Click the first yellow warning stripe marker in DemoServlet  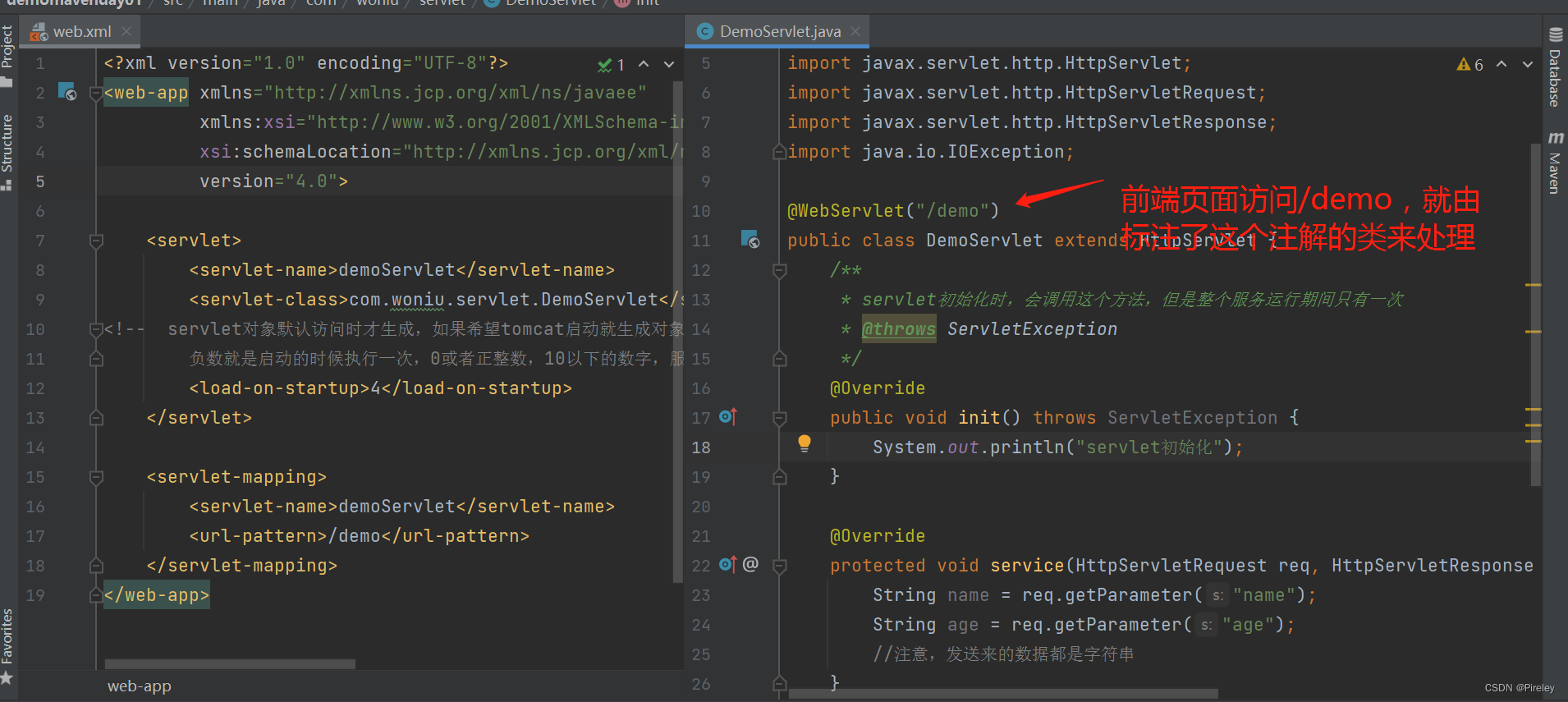click(1533, 285)
